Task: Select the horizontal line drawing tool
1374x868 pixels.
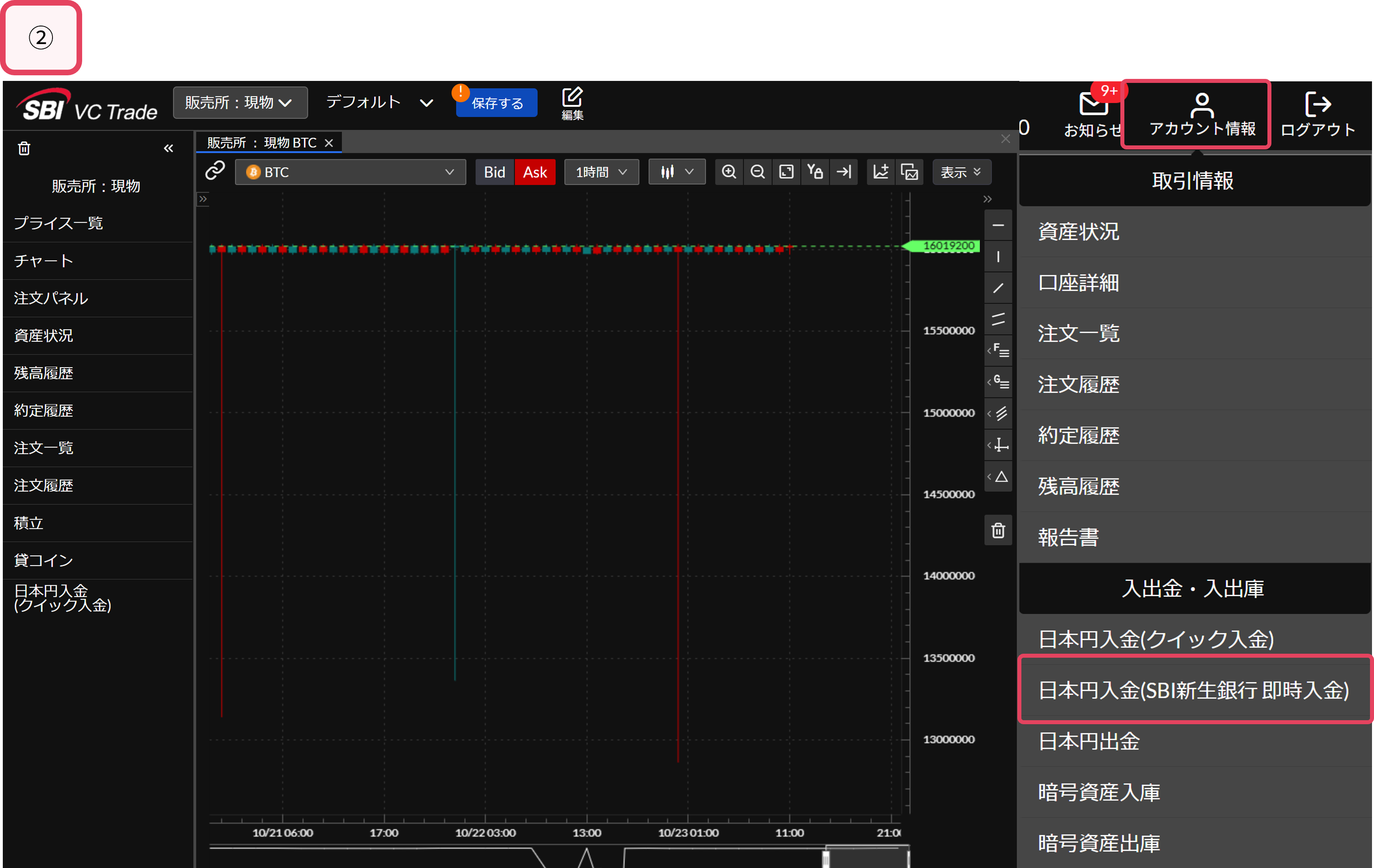Action: click(998, 225)
